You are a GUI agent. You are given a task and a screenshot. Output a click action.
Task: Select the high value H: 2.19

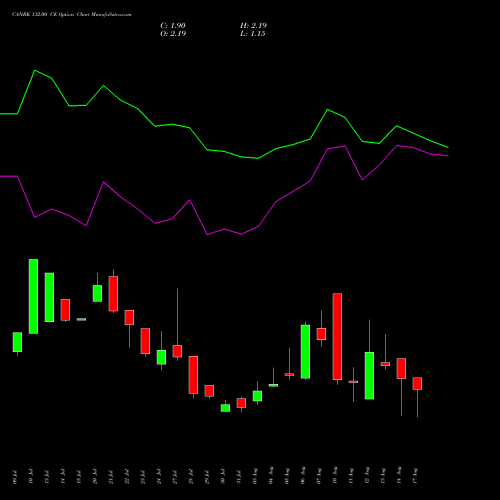(x=253, y=26)
